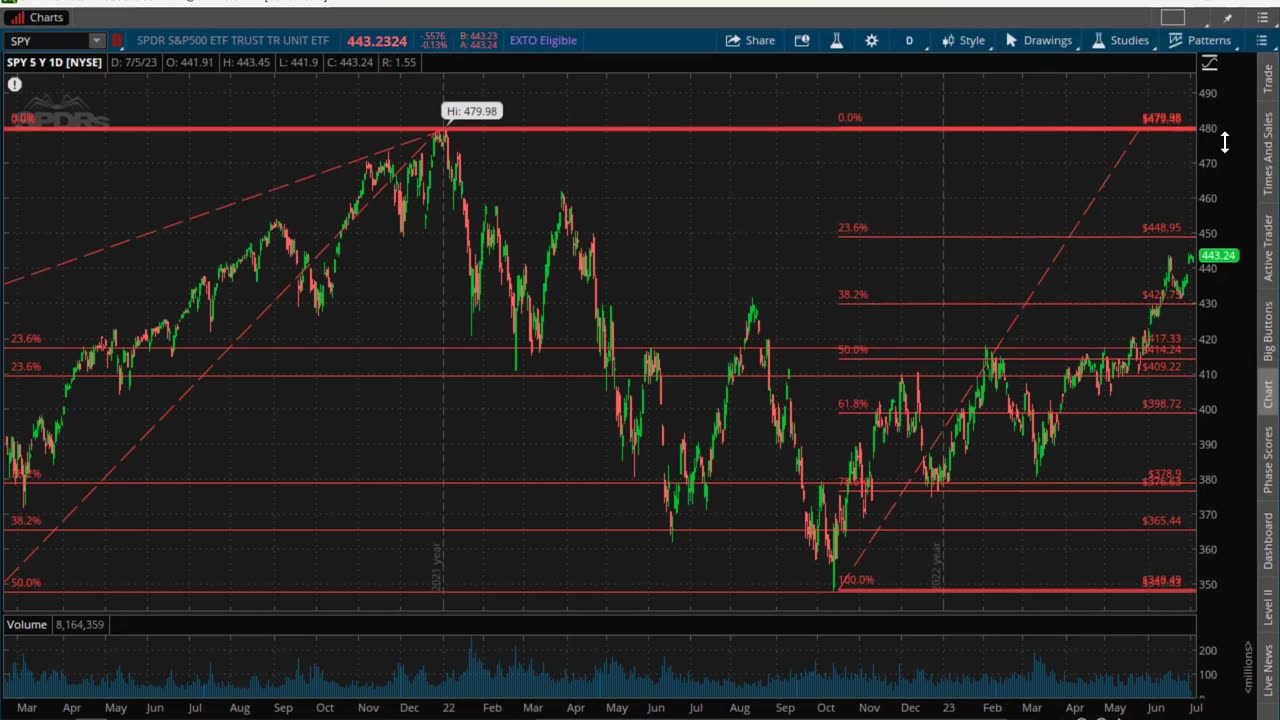Click the 38.2% Fibonacci label right side
This screenshot has height=720, width=1280.
point(853,295)
